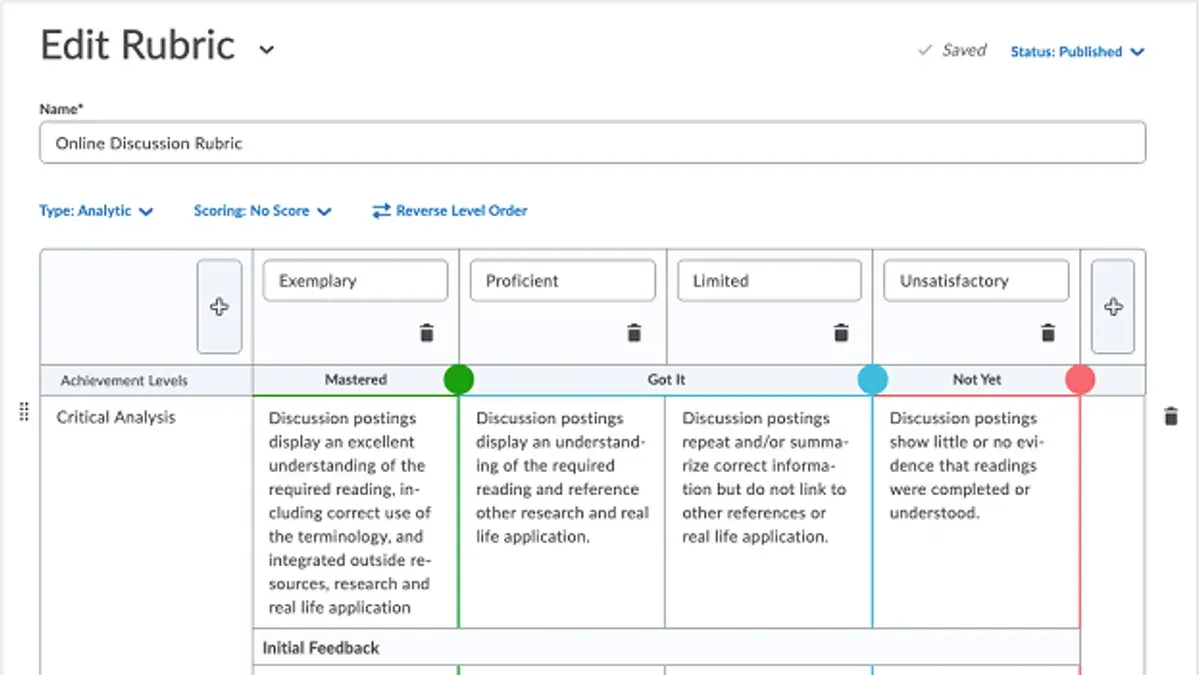Open the Type: Analytic dropdown
The width and height of the screenshot is (1200, 675).
pyautogui.click(x=96, y=211)
